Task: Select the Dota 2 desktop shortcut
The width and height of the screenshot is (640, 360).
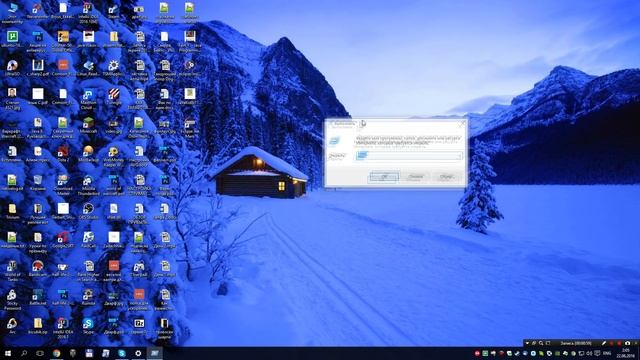Action: pyautogui.click(x=63, y=155)
